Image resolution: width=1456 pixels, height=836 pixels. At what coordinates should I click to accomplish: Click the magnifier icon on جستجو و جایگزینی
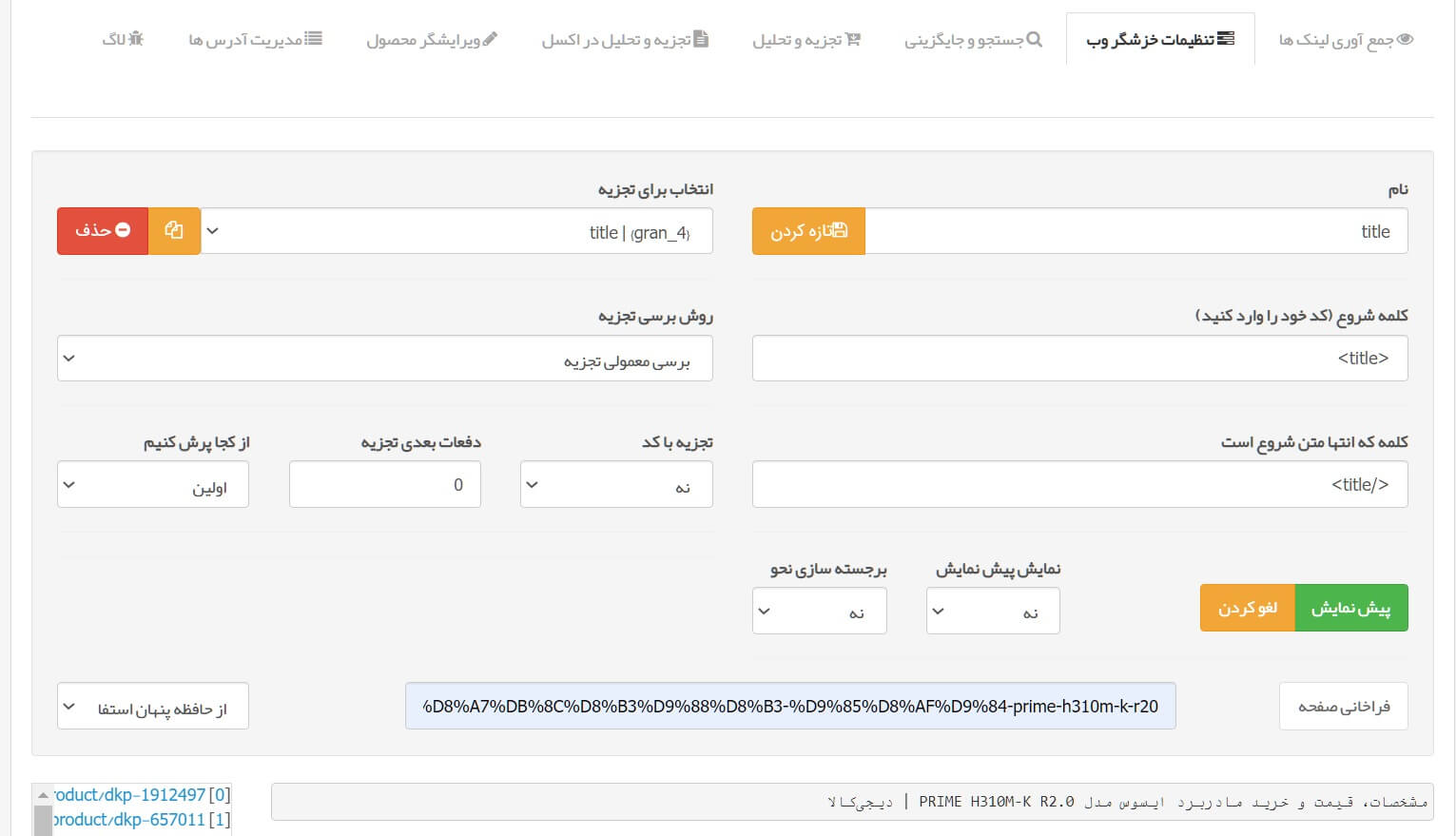[1035, 39]
